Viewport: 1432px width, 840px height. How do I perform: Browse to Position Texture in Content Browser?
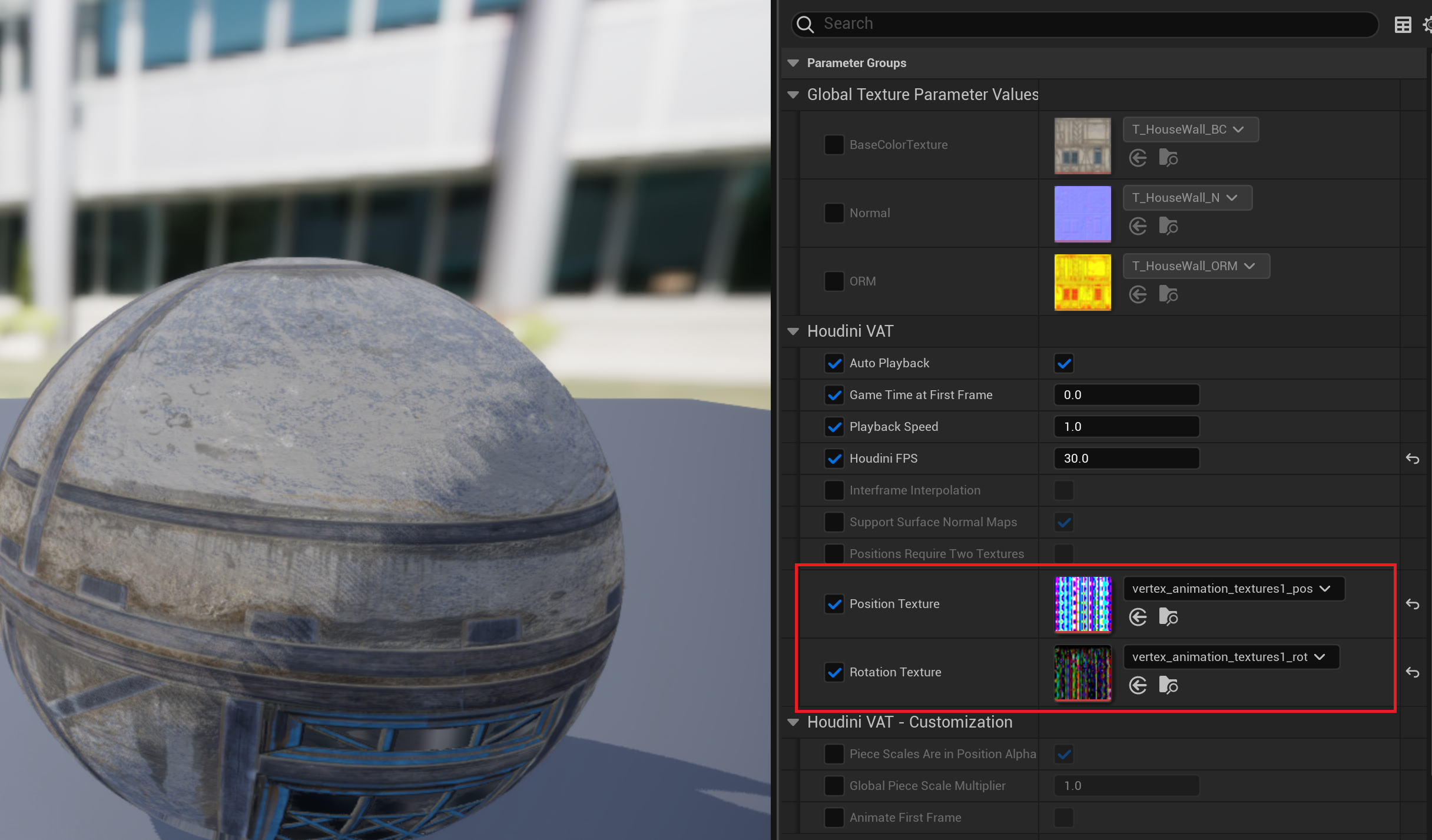tap(1168, 617)
